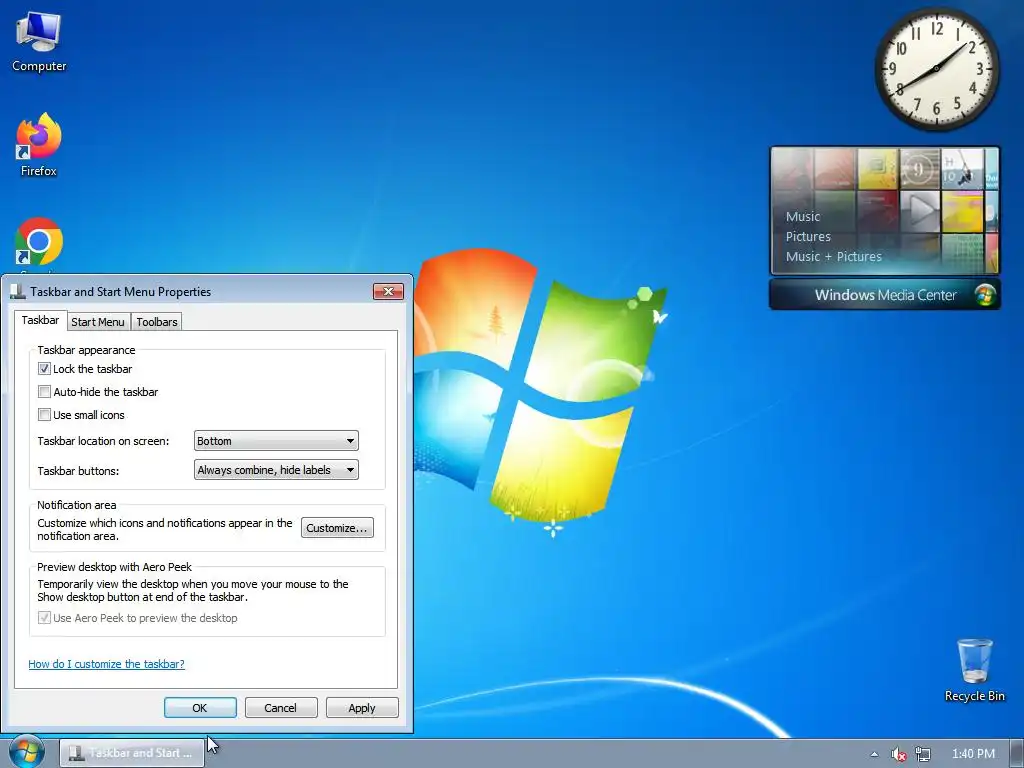1024x768 pixels.
Task: Confirm the dialog with OK
Action: (200, 708)
